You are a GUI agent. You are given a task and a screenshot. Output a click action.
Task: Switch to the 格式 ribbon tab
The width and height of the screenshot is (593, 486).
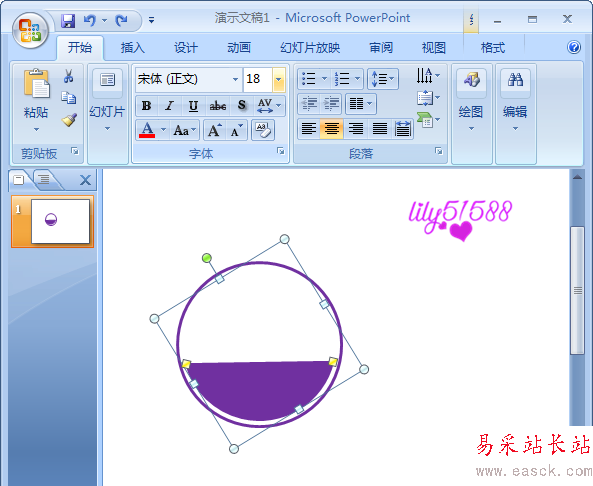click(x=492, y=48)
